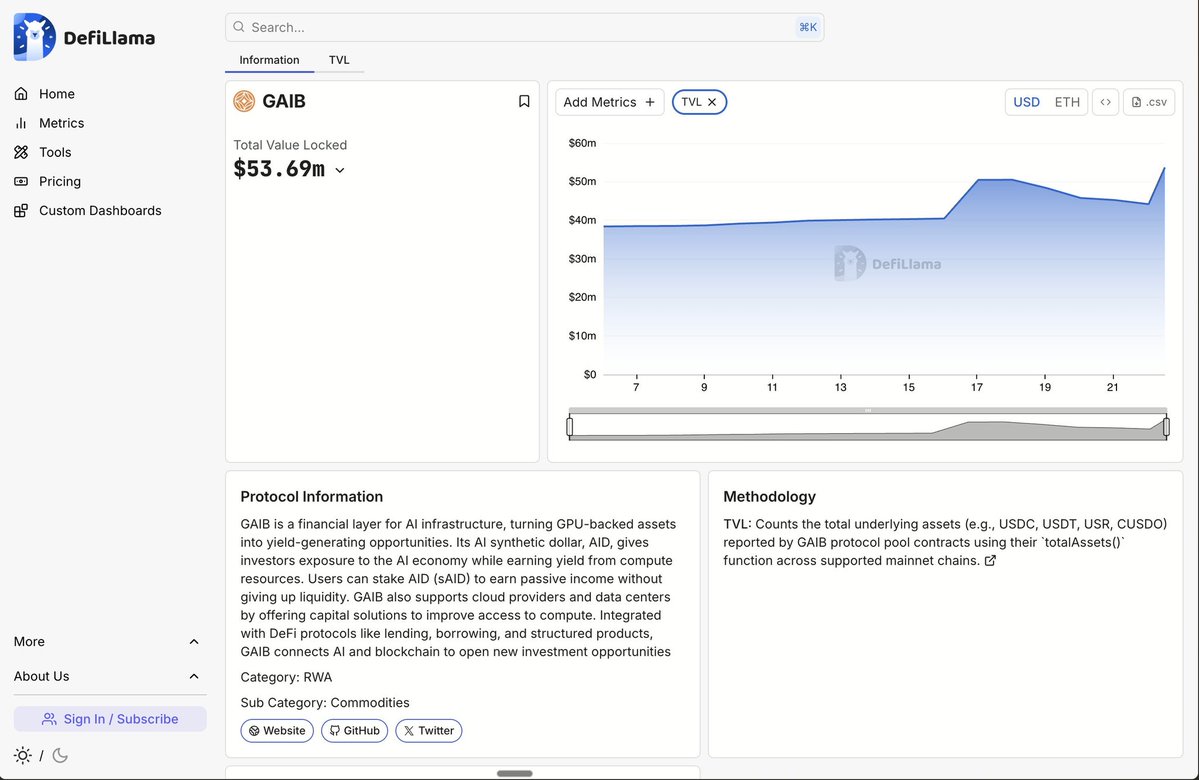Switch to light theme sun icon
Viewport: 1199px width, 780px height.
pyautogui.click(x=23, y=756)
